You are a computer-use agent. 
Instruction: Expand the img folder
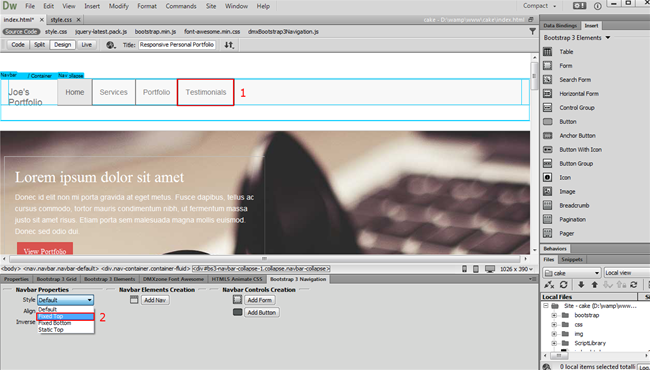[554, 334]
